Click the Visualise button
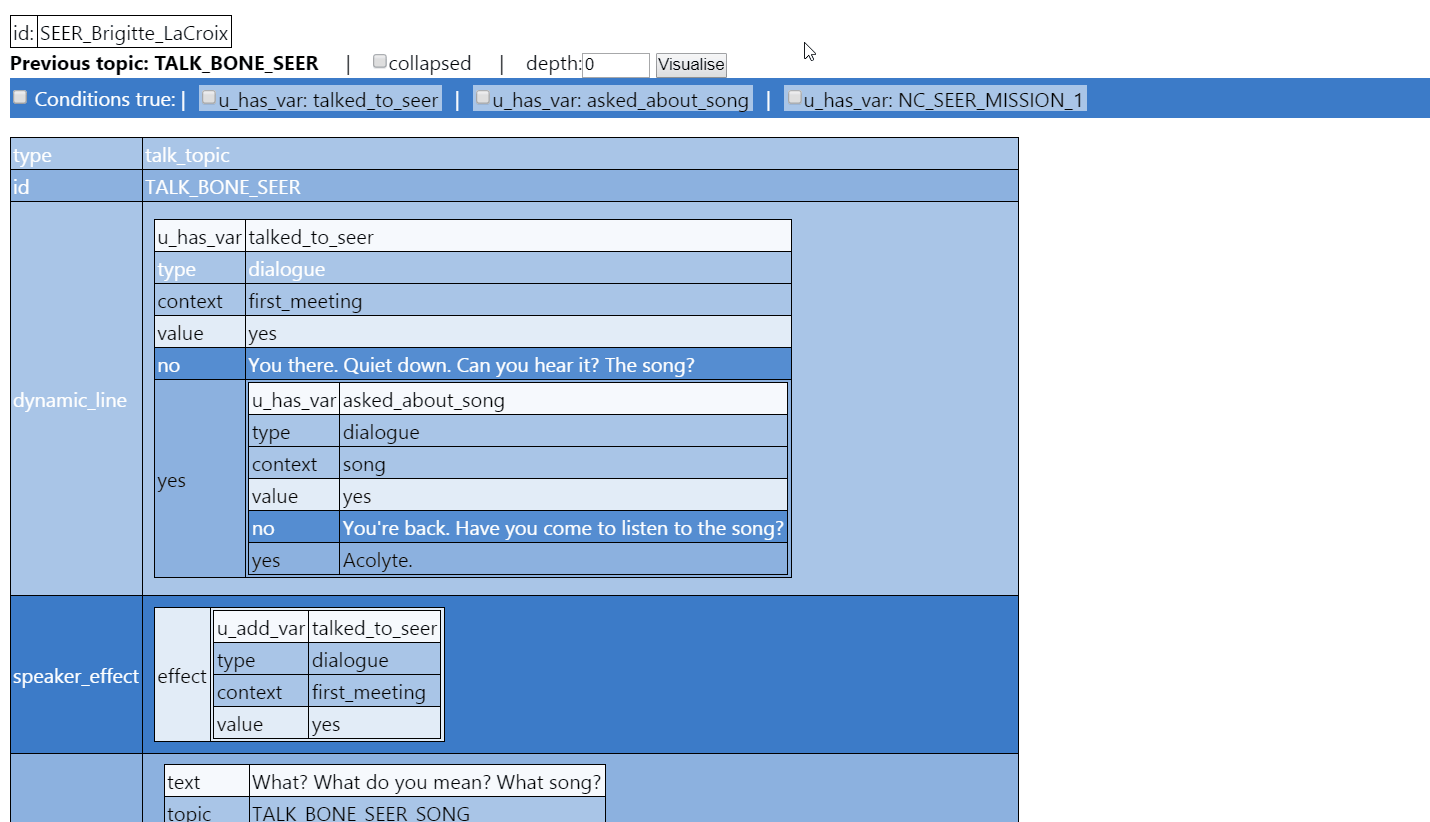 point(691,65)
